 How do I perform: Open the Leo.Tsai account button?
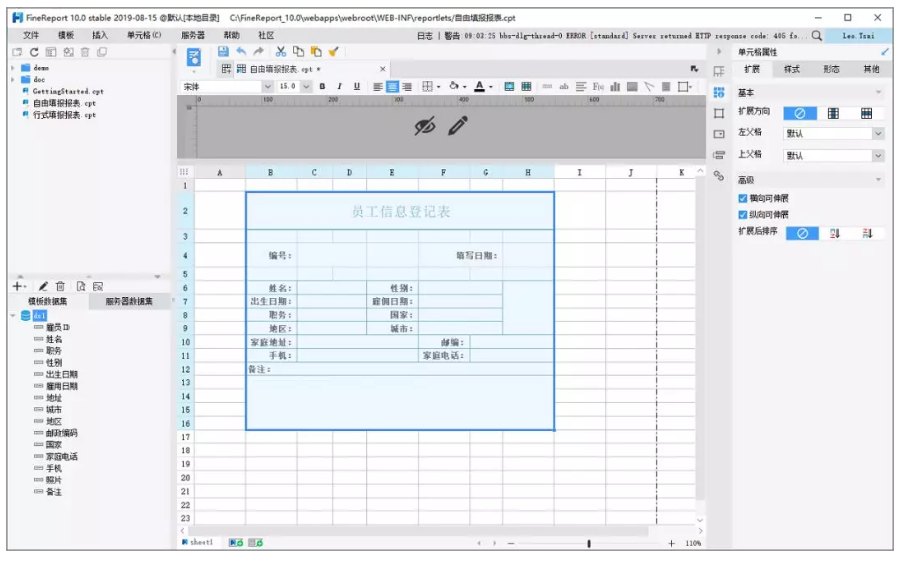tap(858, 36)
